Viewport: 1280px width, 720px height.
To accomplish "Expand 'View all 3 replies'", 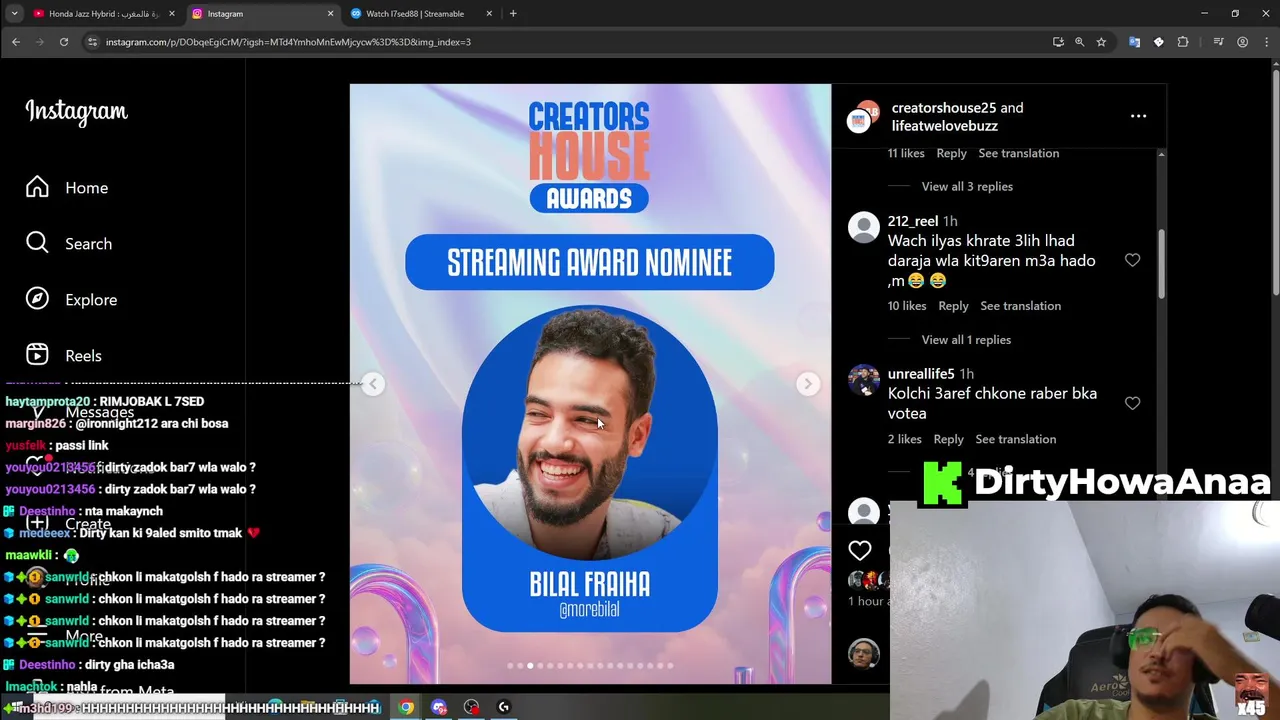I will click(x=967, y=187).
